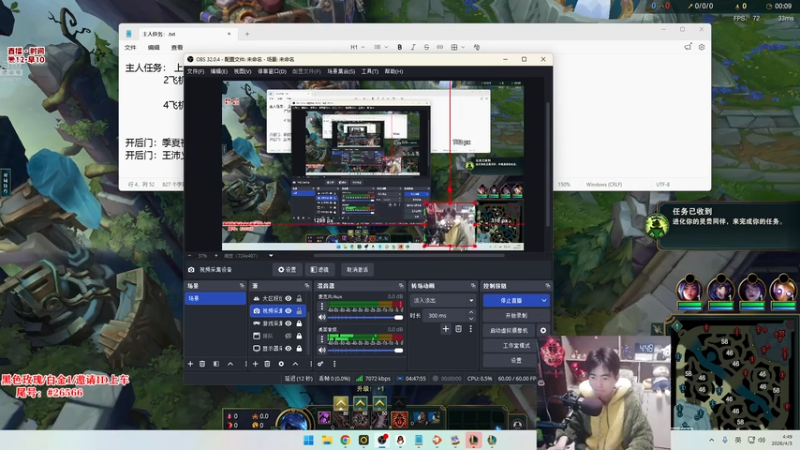The width and height of the screenshot is (800, 450).
Task: Toggle bold in the Notepad toolbar
Action: point(399,47)
